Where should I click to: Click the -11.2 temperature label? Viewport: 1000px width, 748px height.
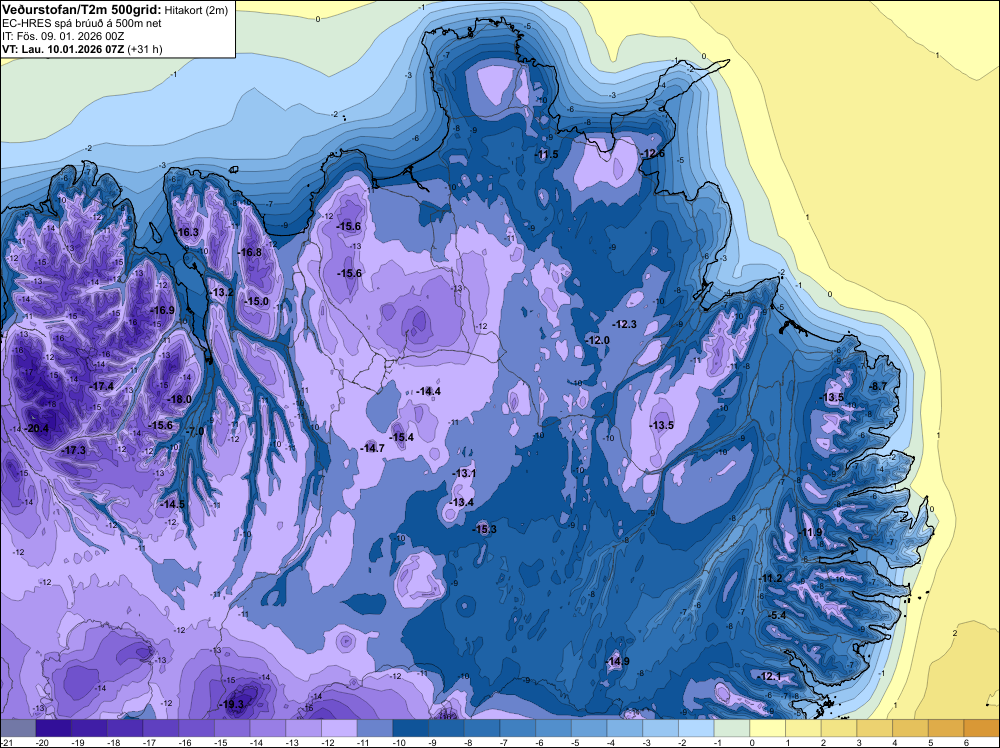pyautogui.click(x=770, y=578)
